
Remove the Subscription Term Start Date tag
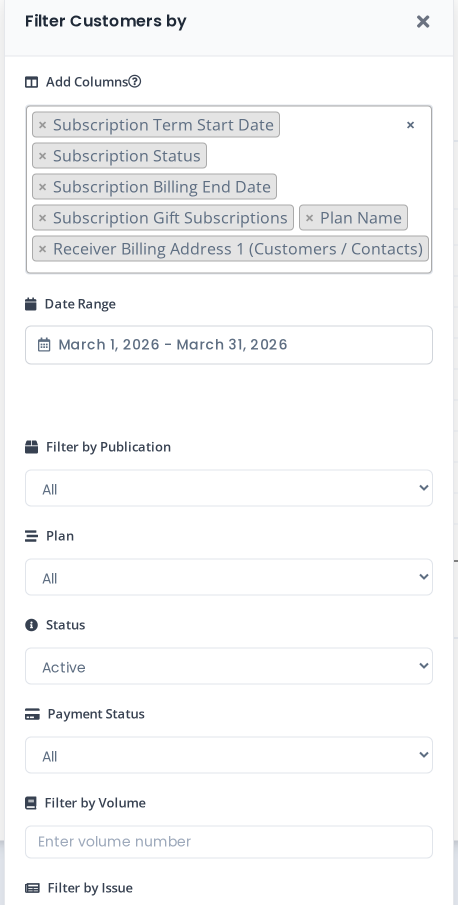point(42,125)
